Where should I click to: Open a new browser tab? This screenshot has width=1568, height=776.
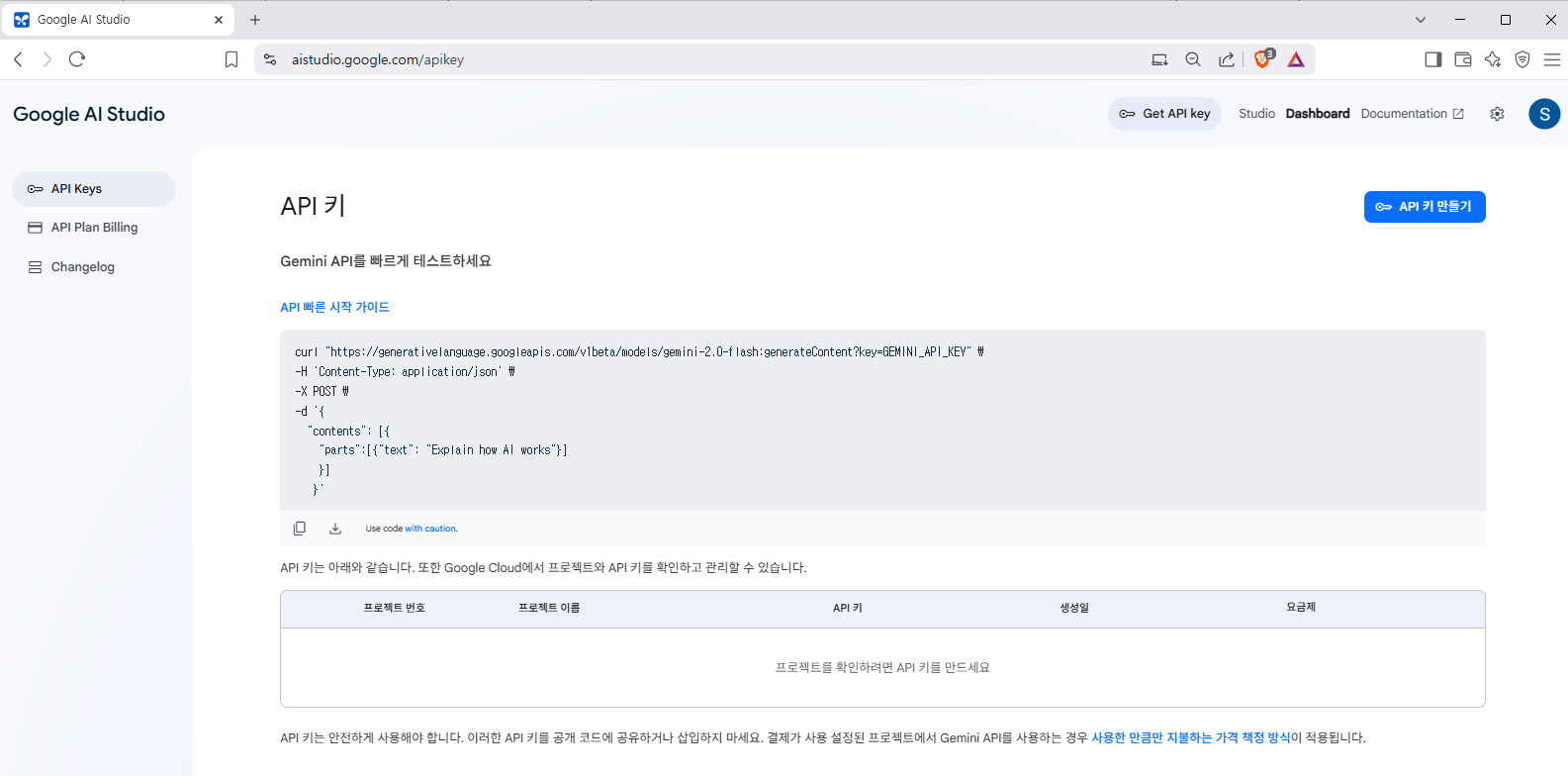pyautogui.click(x=255, y=20)
